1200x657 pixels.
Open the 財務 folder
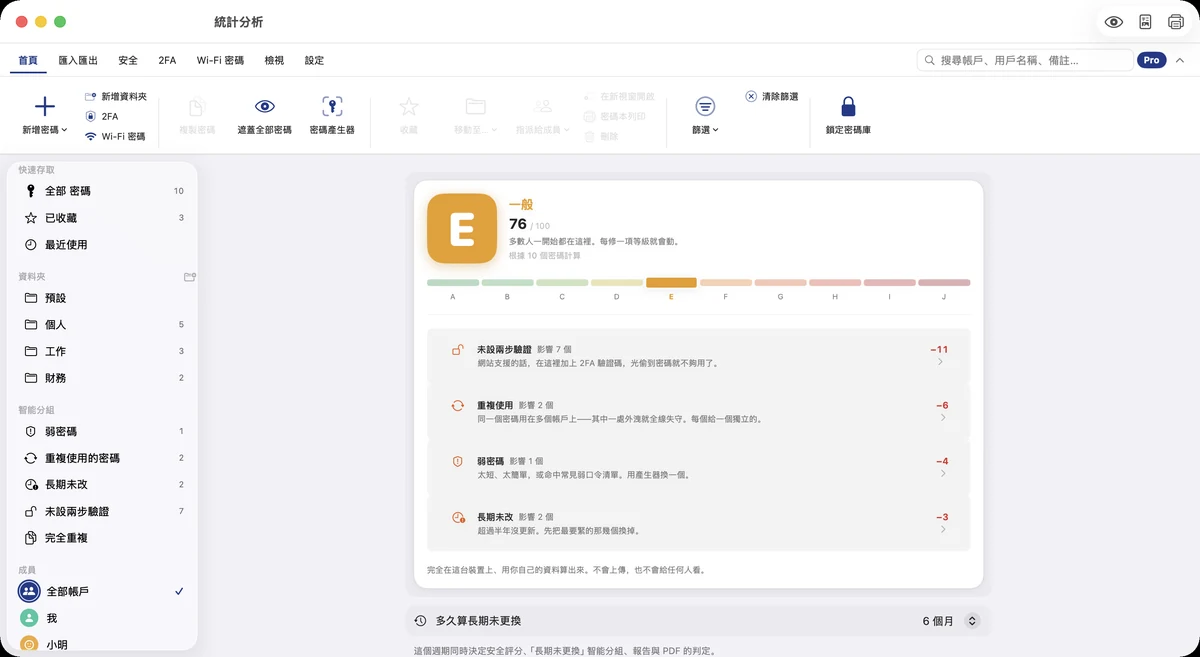click(103, 378)
